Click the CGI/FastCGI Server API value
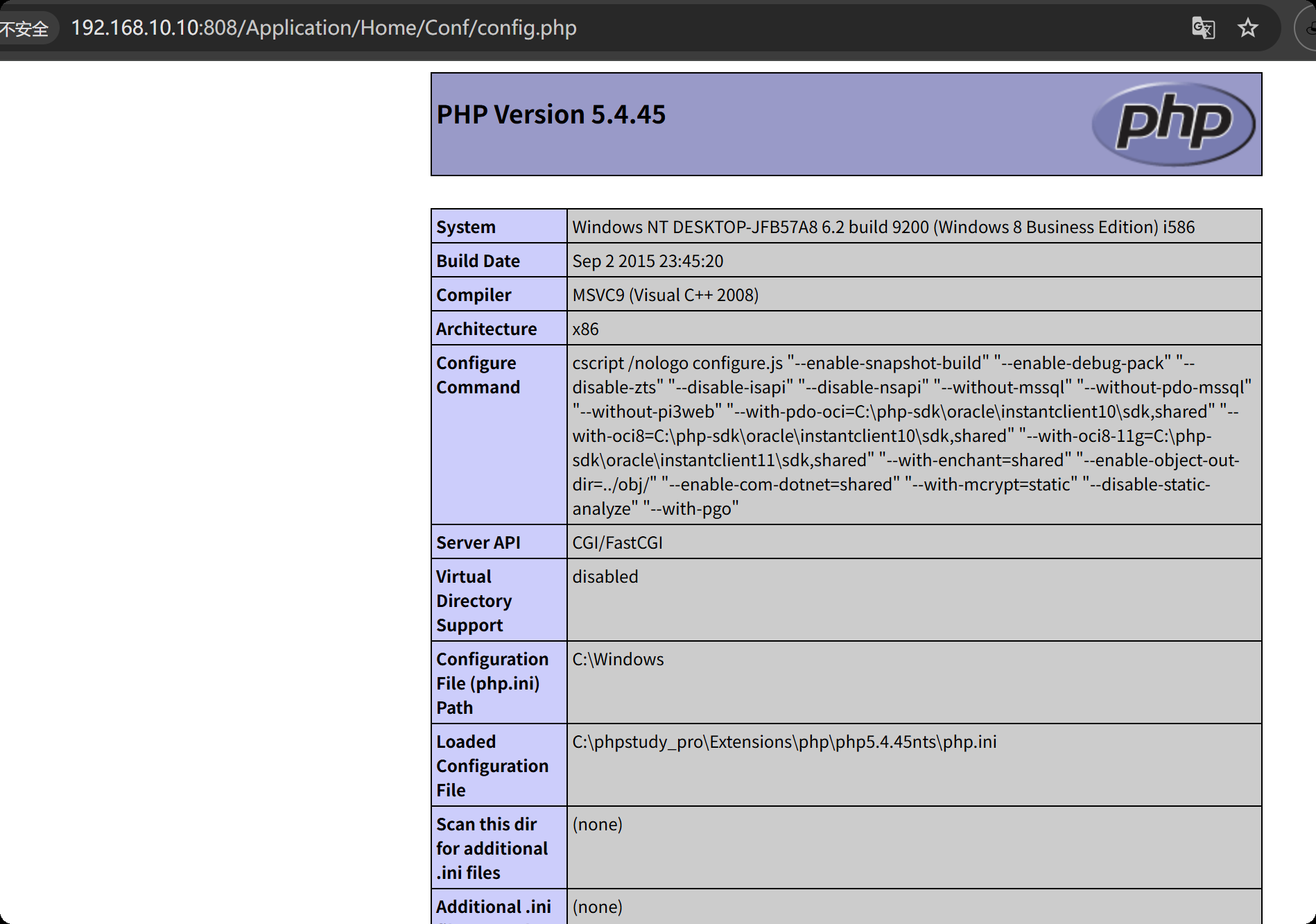 (x=617, y=542)
